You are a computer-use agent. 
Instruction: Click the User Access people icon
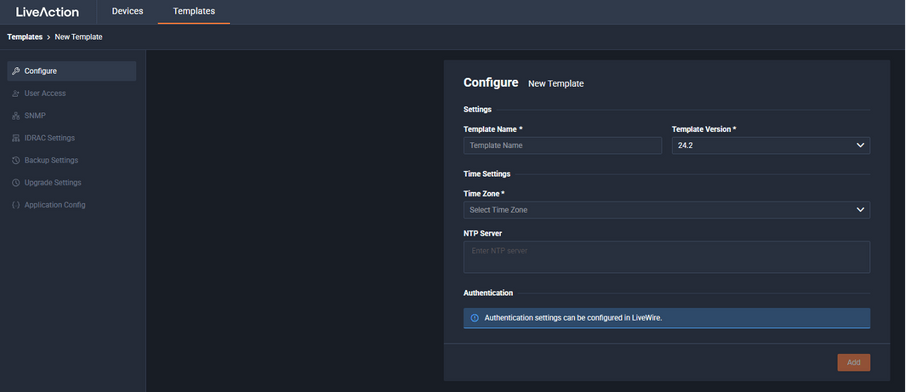point(16,94)
